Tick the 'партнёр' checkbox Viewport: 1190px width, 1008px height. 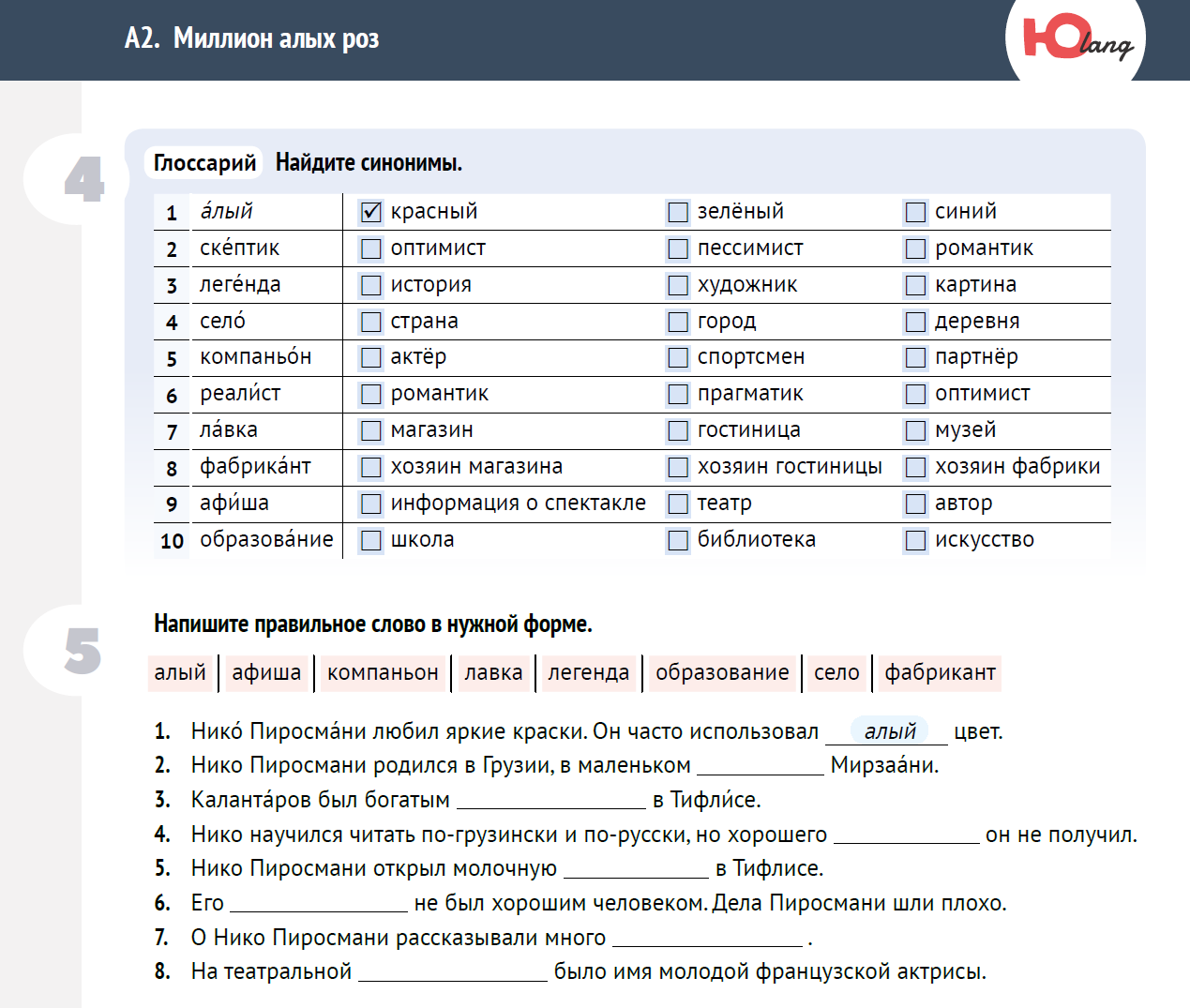915,357
